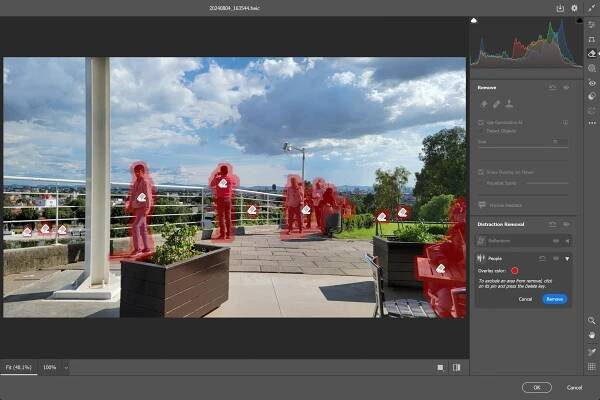Select the Edit sliders tool icon
Image resolution: width=600 pixels, height=400 pixels.
(x=592, y=24)
